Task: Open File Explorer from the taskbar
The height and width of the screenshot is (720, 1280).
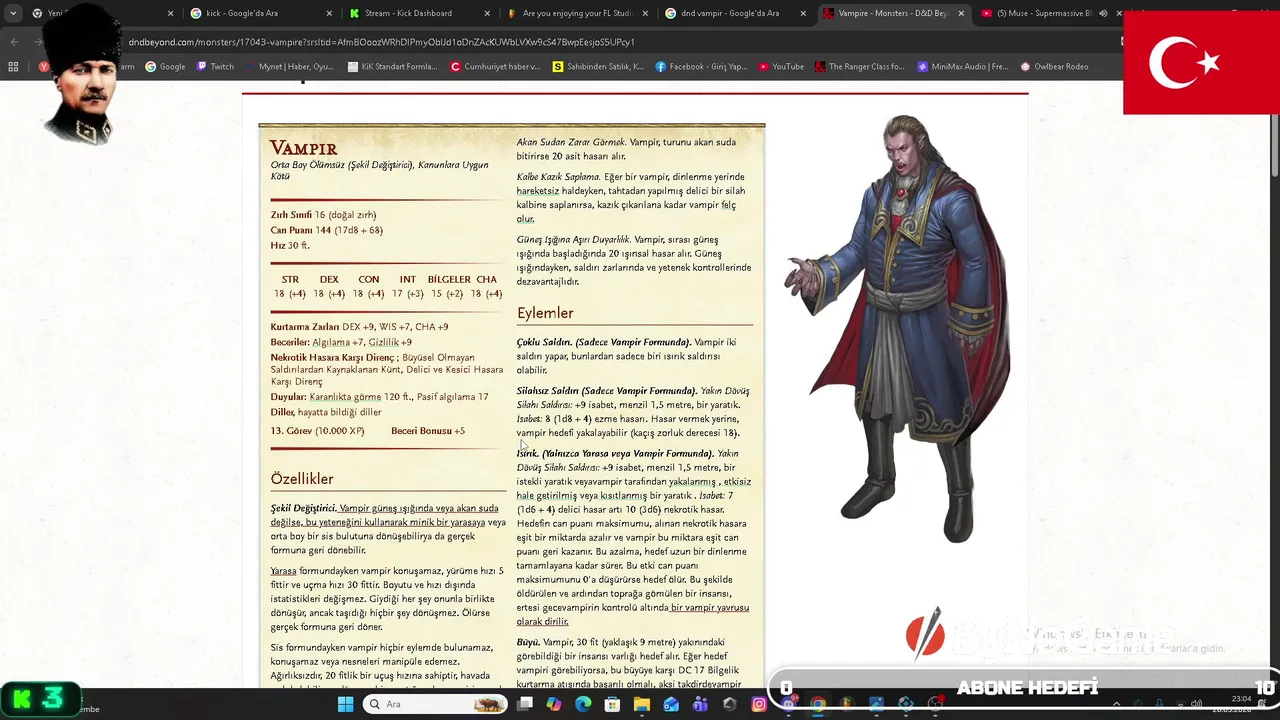Action: point(642,704)
